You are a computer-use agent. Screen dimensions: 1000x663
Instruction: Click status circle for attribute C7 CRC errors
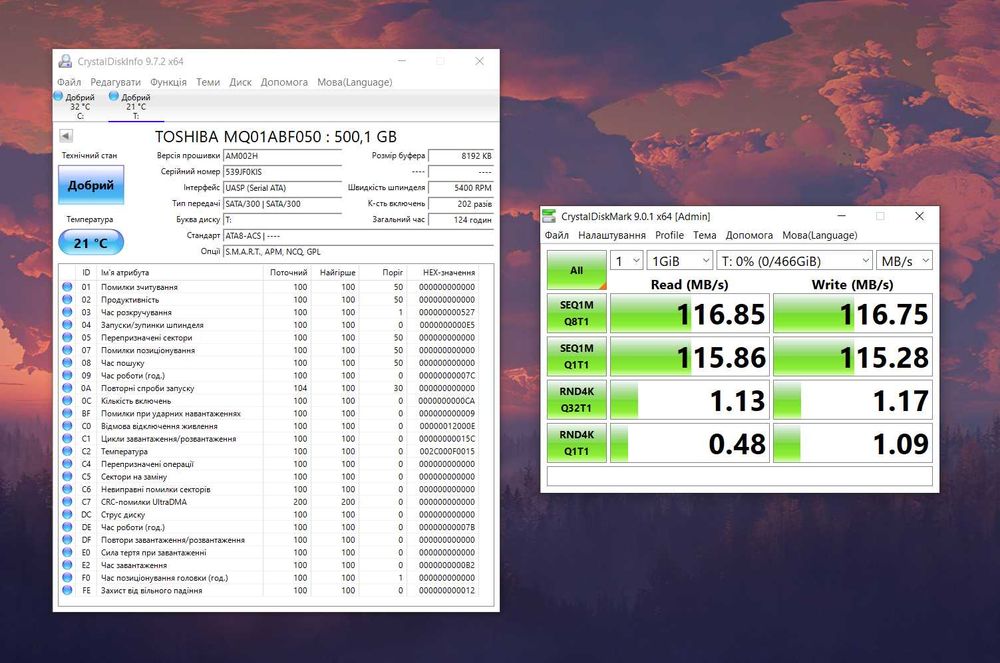(x=67, y=502)
